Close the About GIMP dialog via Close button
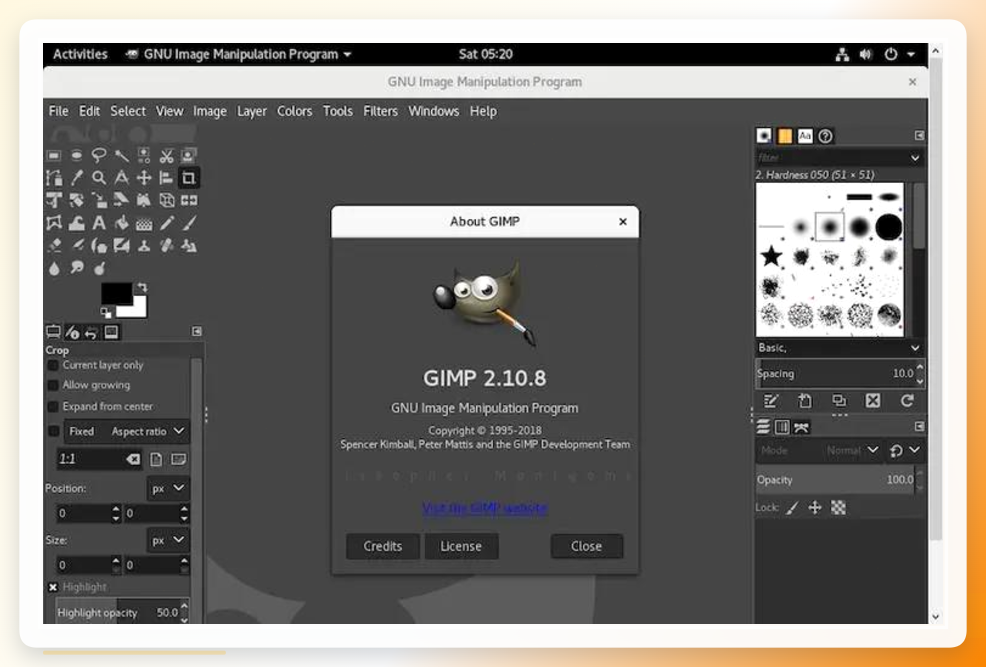The image size is (986, 667). pyautogui.click(x=587, y=546)
